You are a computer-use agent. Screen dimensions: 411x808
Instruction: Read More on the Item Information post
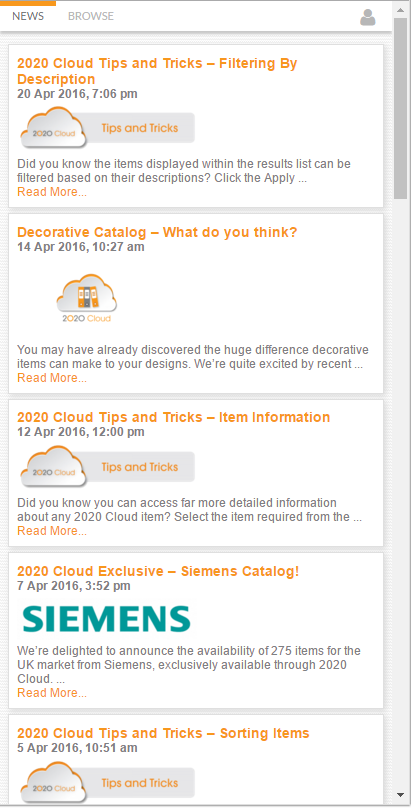pyautogui.click(x=52, y=531)
